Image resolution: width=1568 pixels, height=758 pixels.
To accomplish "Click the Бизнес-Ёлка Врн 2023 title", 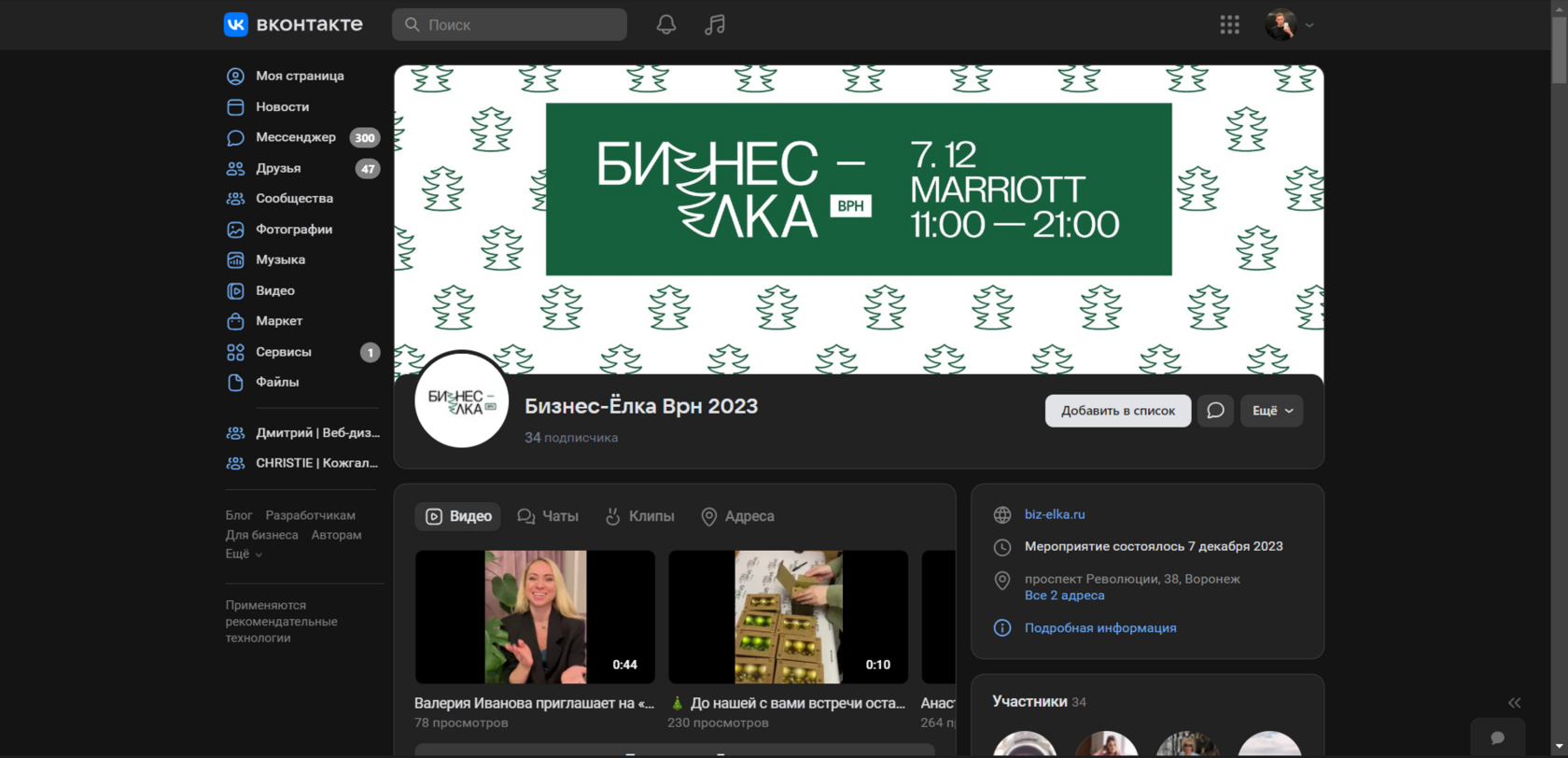I will pos(641,406).
